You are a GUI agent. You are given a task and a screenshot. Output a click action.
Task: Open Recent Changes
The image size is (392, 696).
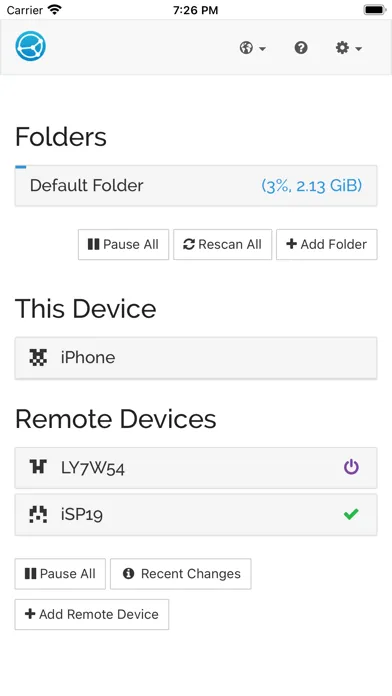pyautogui.click(x=181, y=574)
